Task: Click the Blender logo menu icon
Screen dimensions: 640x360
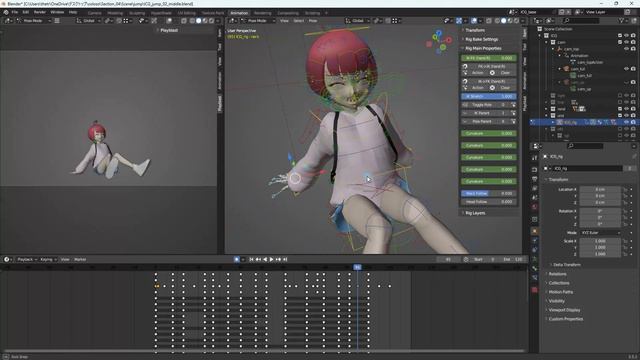Action: pyautogui.click(x=6, y=12)
